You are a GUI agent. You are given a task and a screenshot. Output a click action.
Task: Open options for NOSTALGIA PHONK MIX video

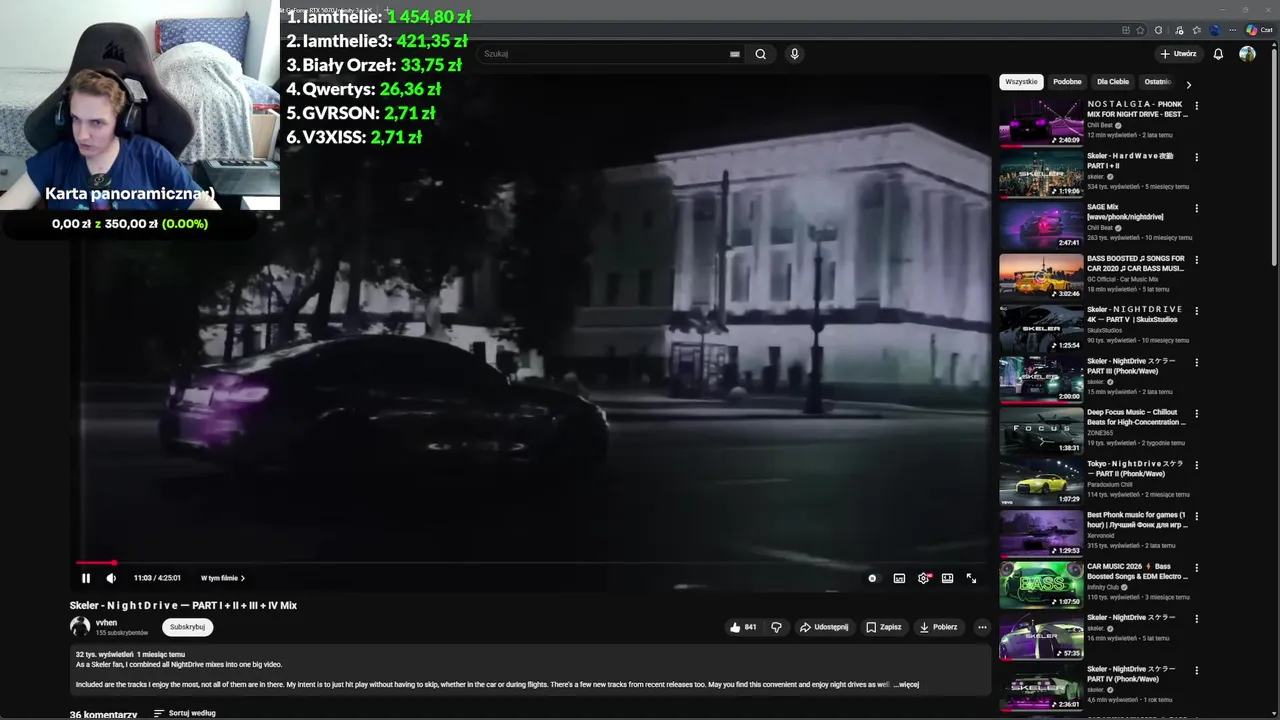coord(1196,105)
